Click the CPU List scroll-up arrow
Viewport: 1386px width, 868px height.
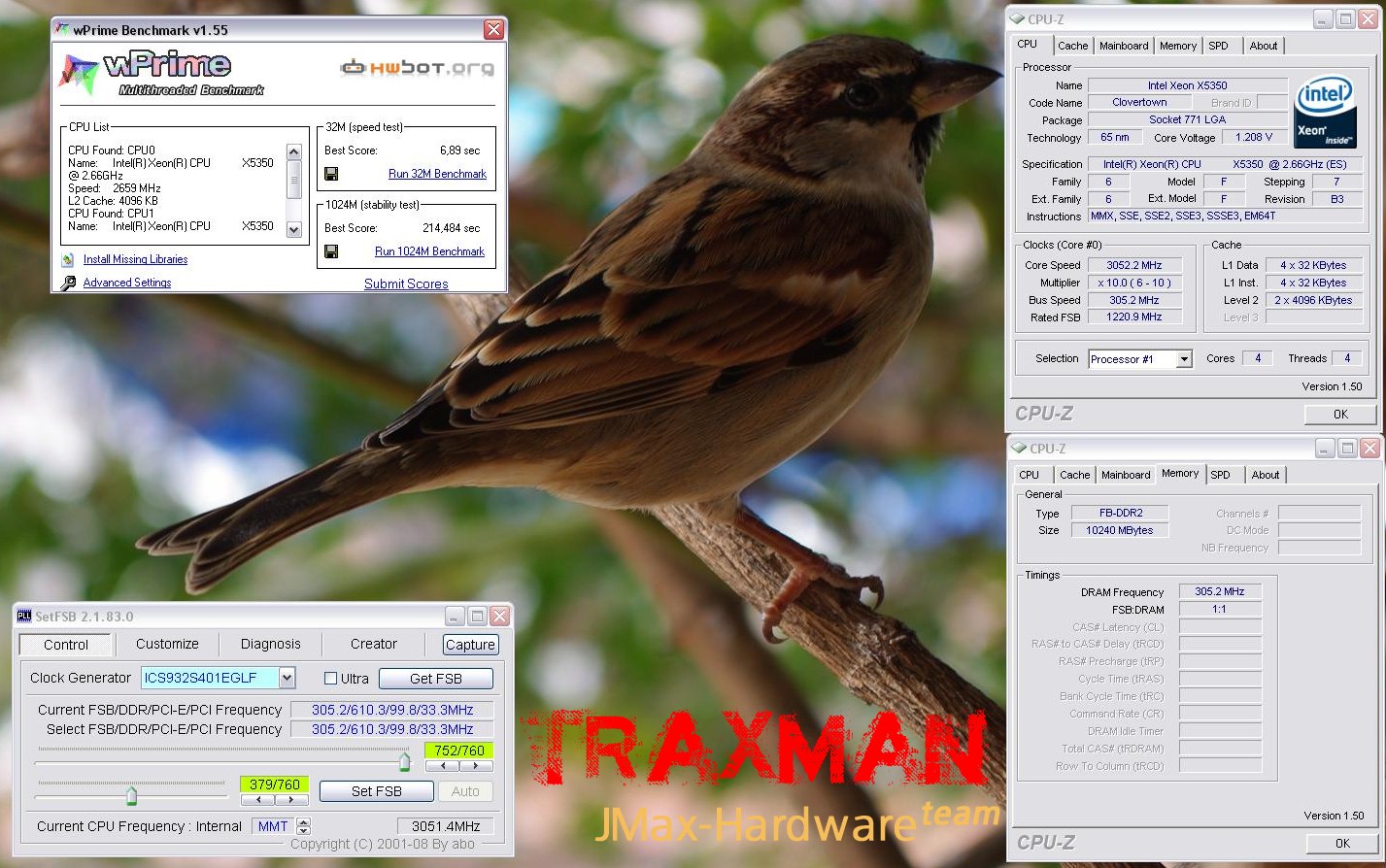coord(293,151)
